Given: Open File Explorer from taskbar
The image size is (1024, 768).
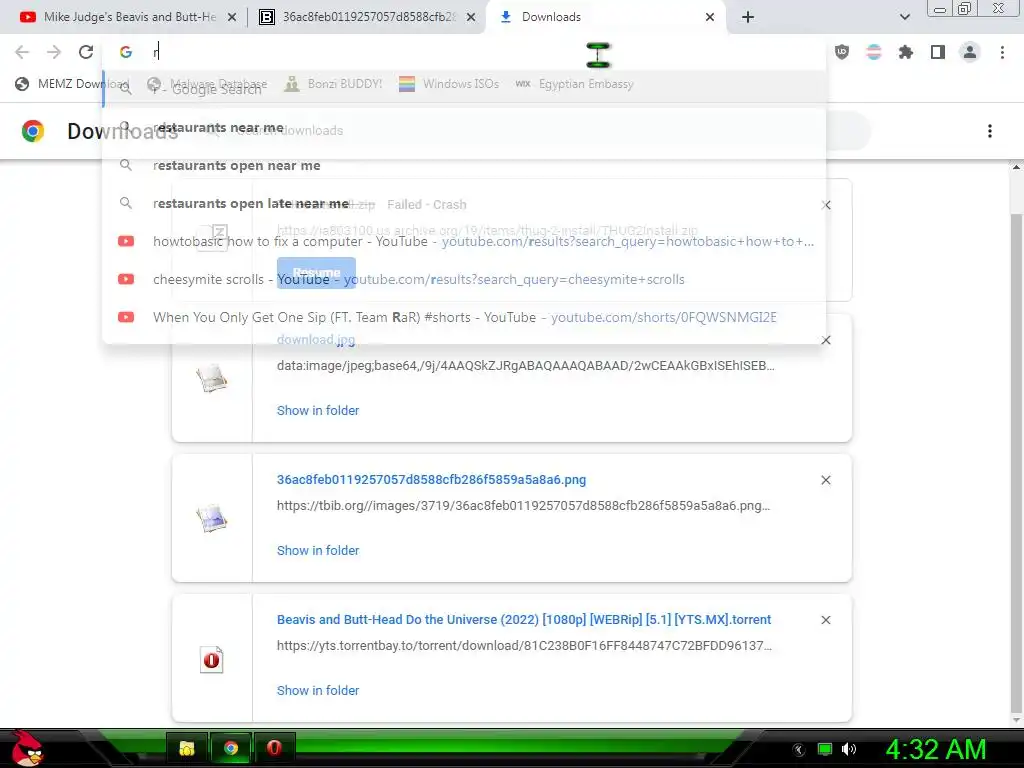Looking at the screenshot, I should pyautogui.click(x=187, y=748).
